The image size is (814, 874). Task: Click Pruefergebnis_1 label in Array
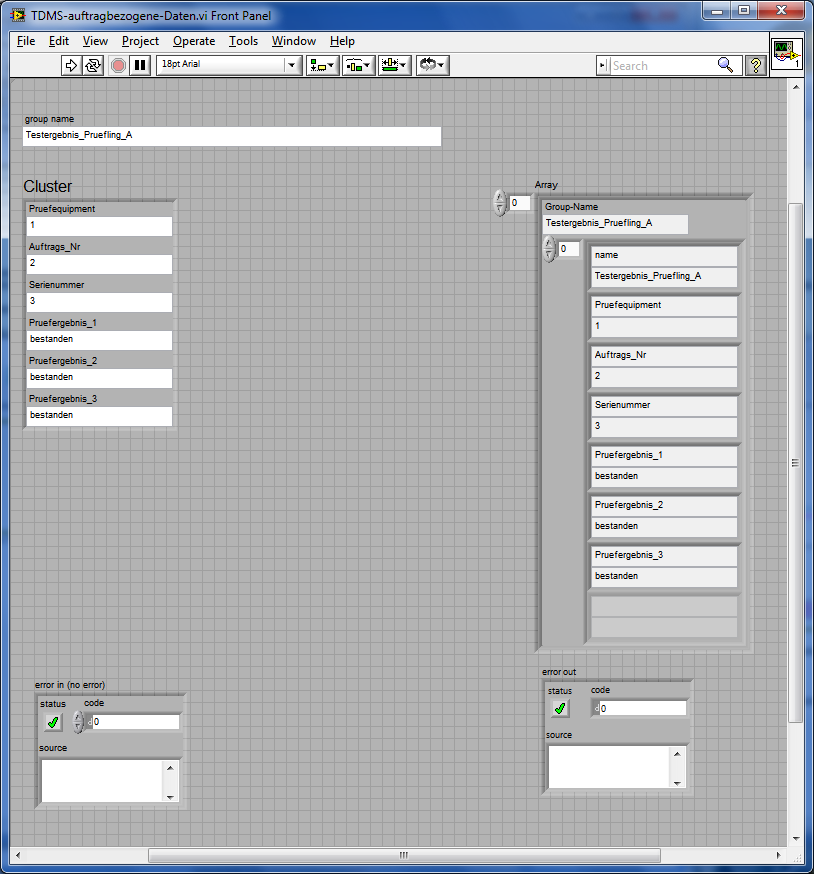pos(664,456)
